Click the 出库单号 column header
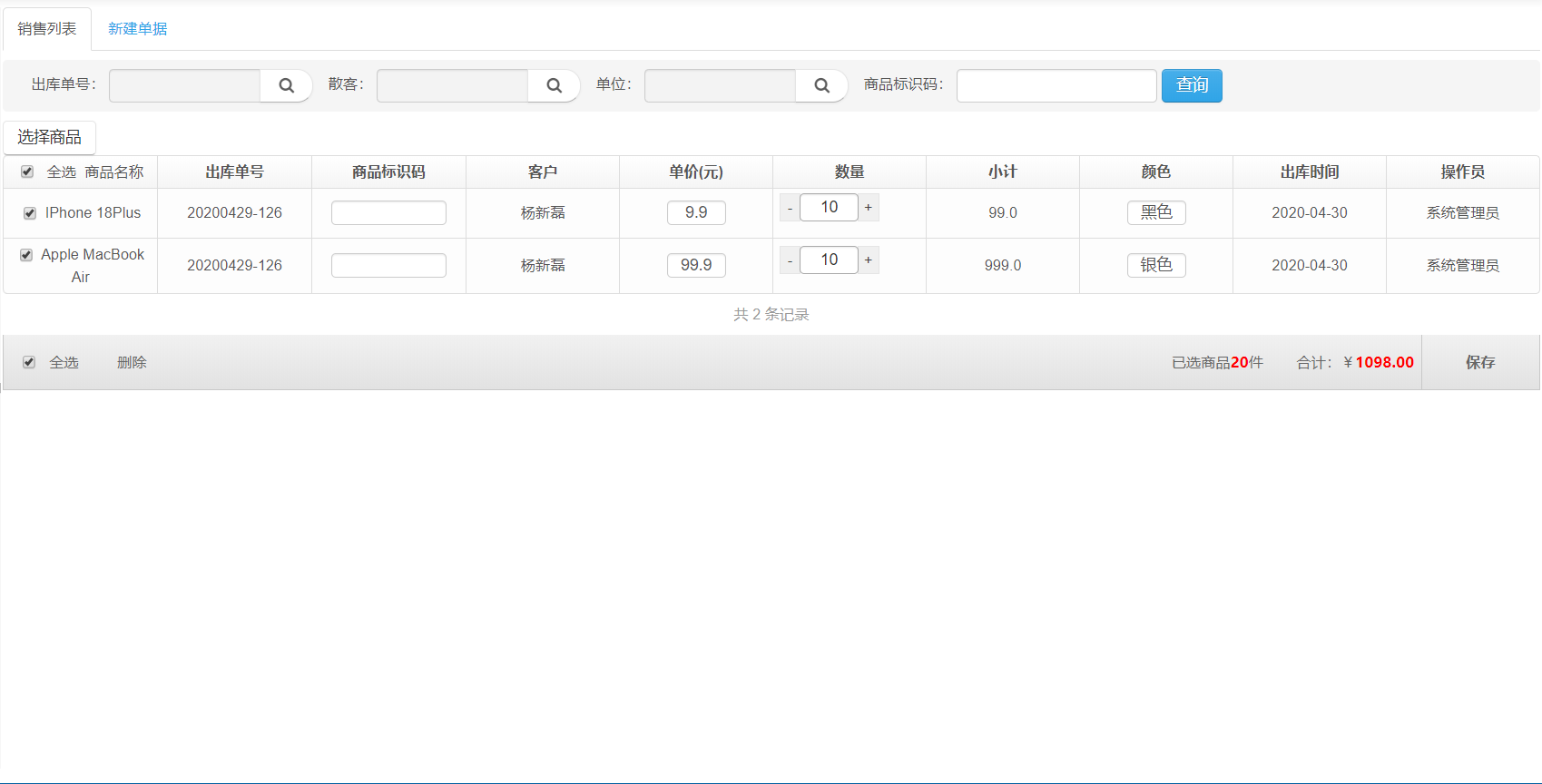This screenshot has height=784, width=1542. (x=234, y=172)
